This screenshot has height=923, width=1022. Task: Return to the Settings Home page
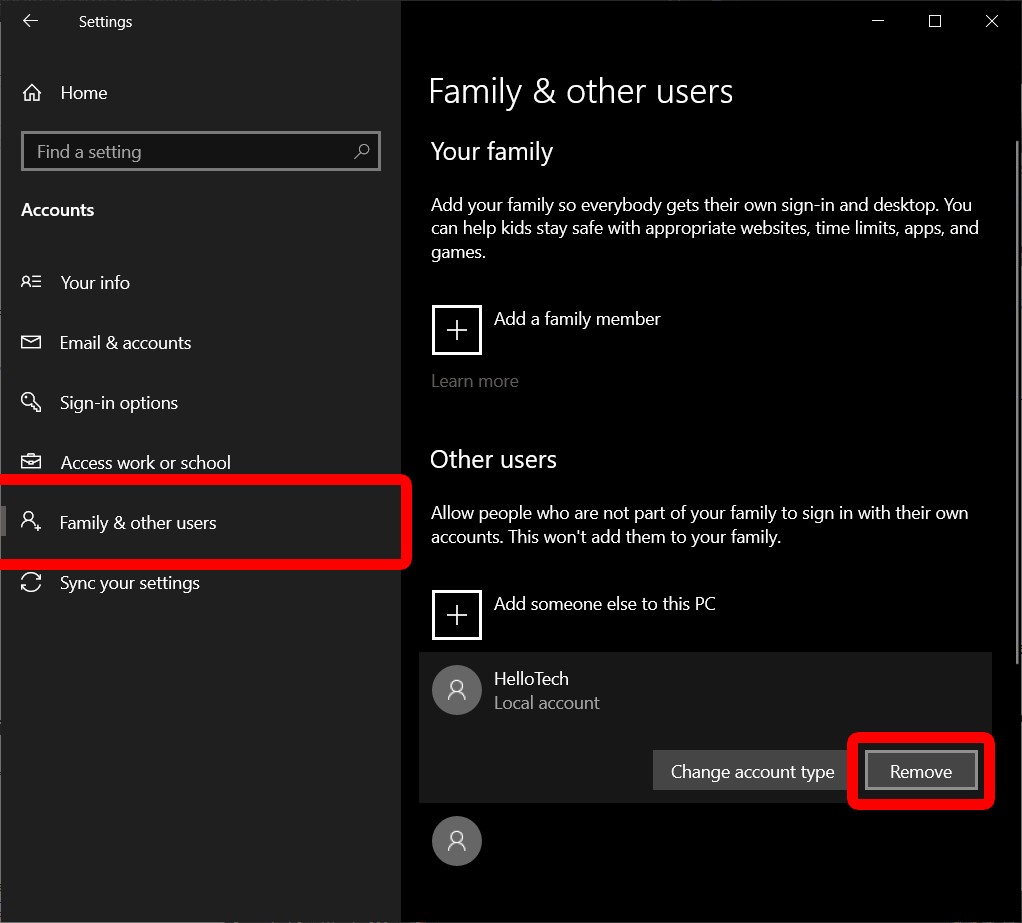[83, 93]
